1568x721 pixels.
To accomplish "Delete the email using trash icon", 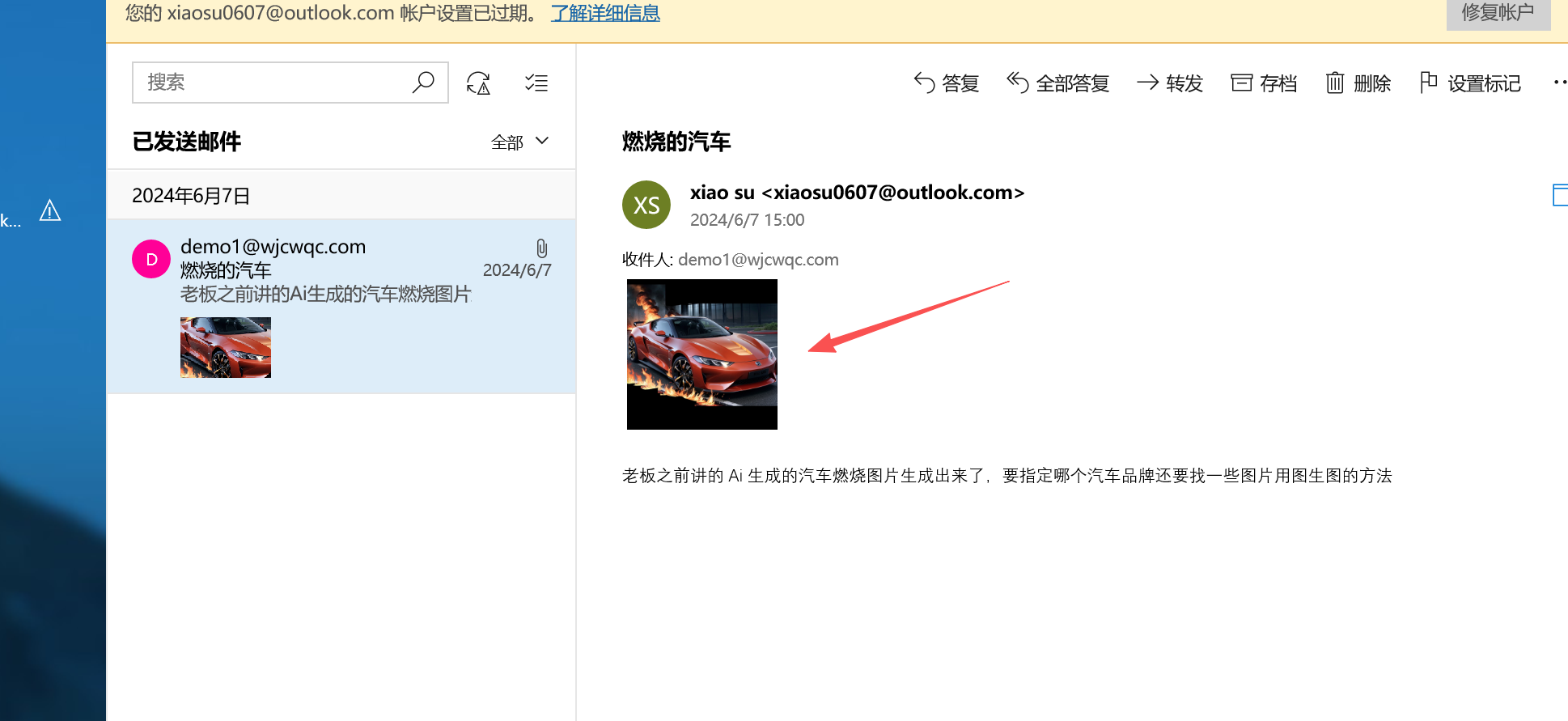I will coord(1358,83).
